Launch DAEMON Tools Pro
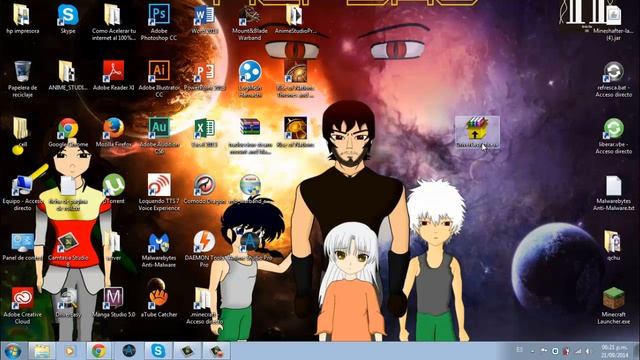 204,249
